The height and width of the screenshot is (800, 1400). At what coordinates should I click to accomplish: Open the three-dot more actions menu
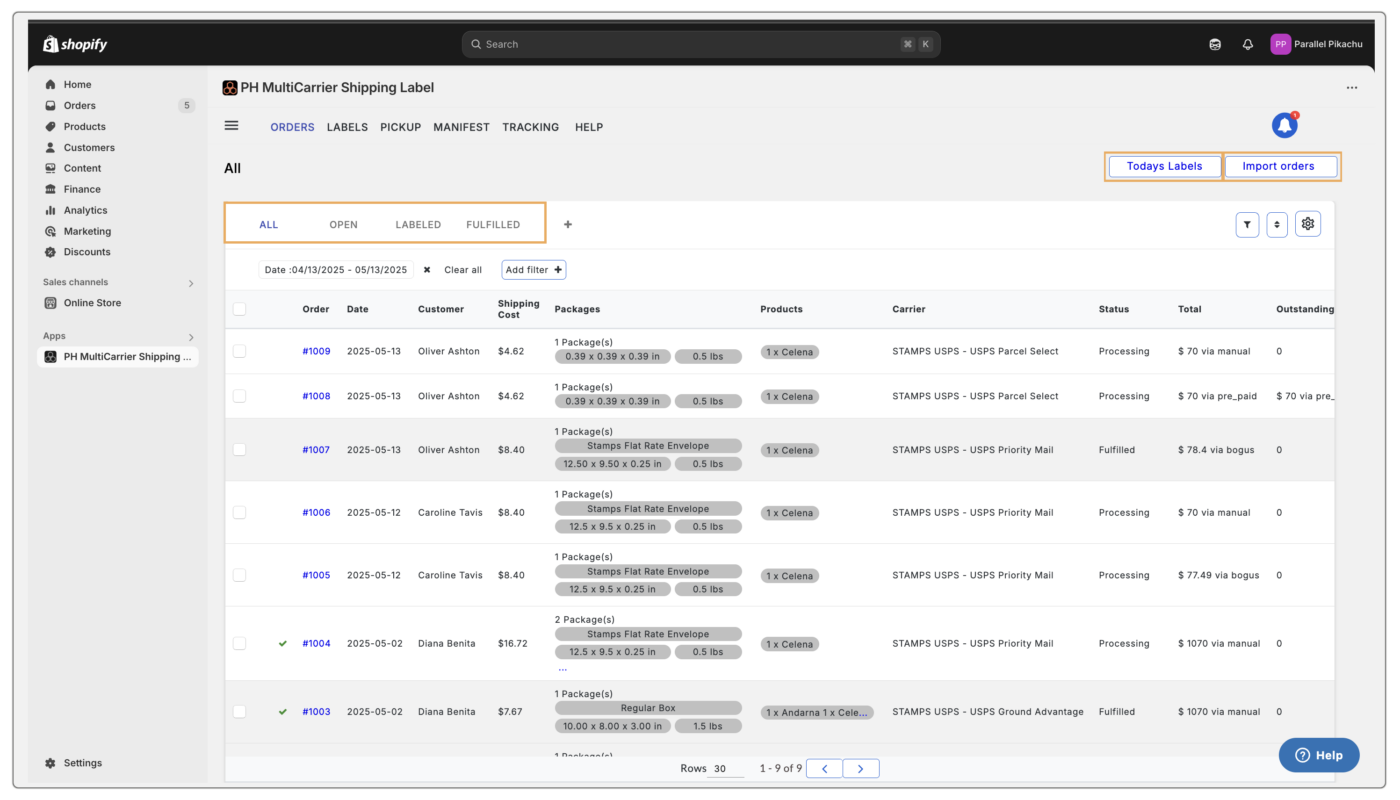point(1352,88)
